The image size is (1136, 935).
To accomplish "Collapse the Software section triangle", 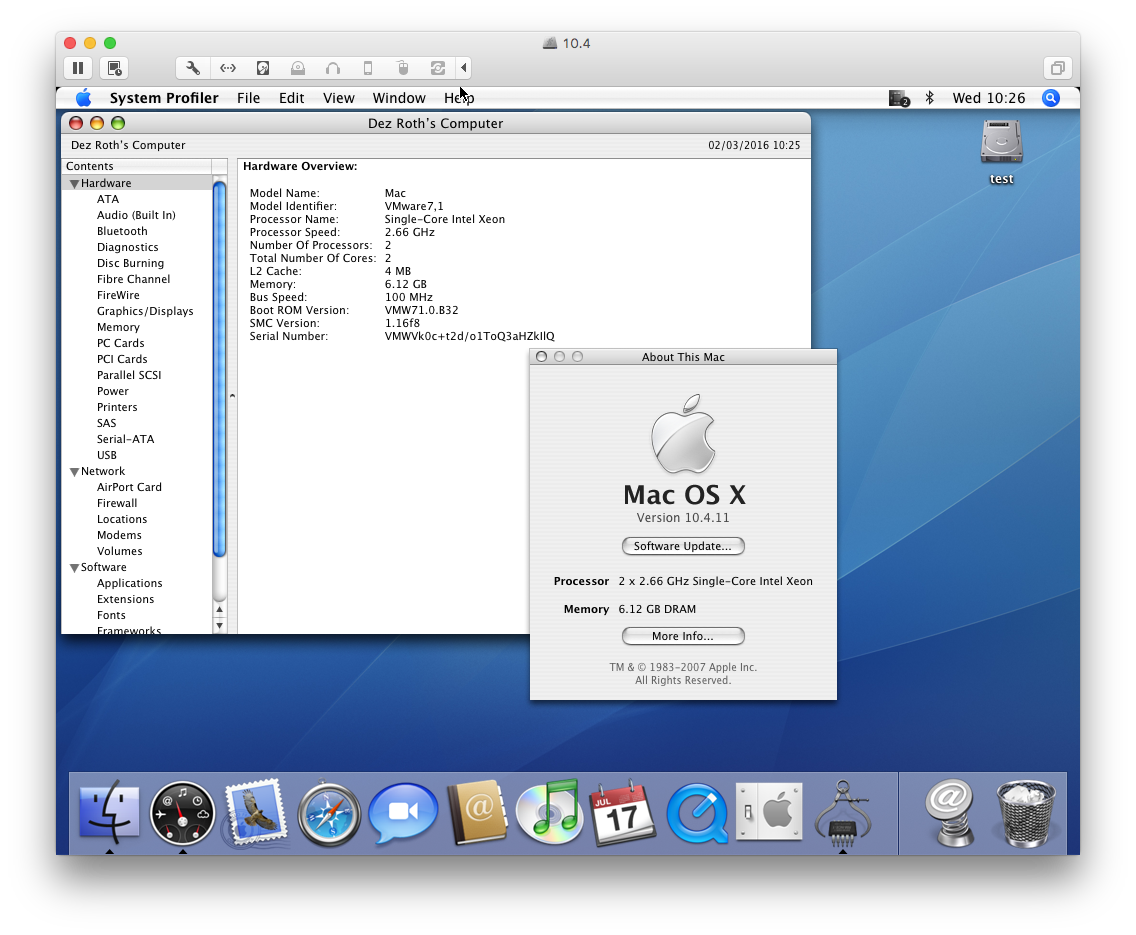I will tap(74, 568).
